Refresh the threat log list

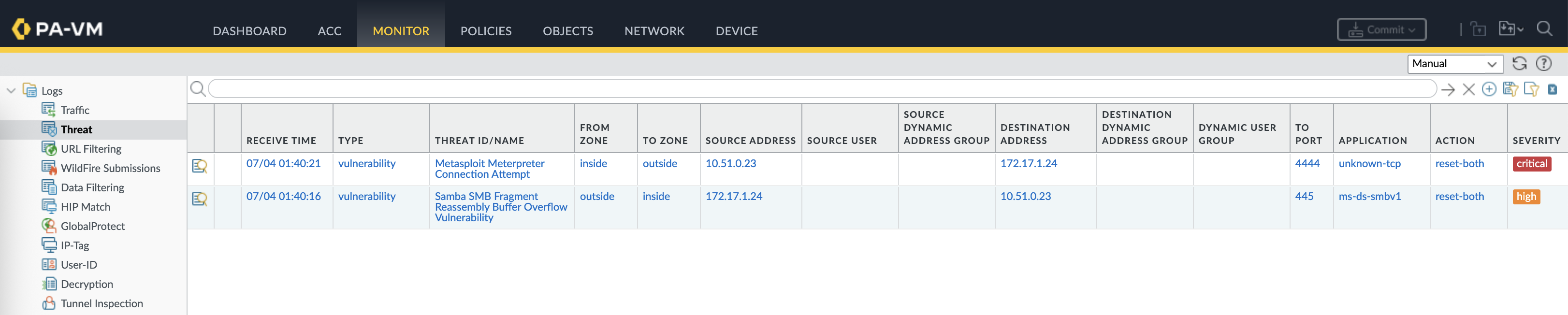tap(1519, 63)
